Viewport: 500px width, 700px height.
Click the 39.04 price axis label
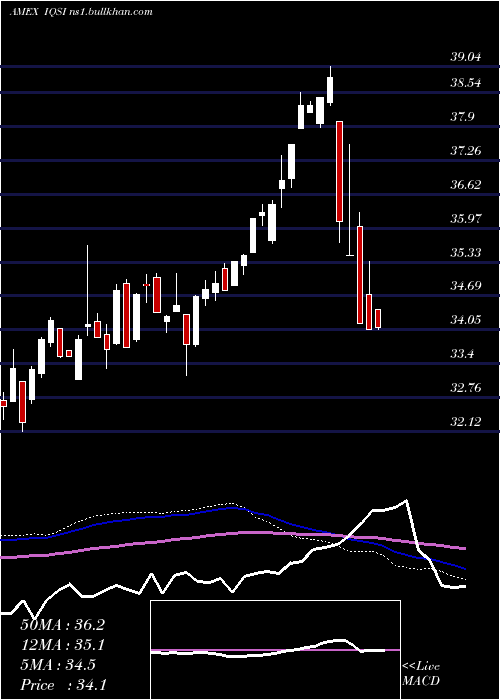tap(466, 57)
